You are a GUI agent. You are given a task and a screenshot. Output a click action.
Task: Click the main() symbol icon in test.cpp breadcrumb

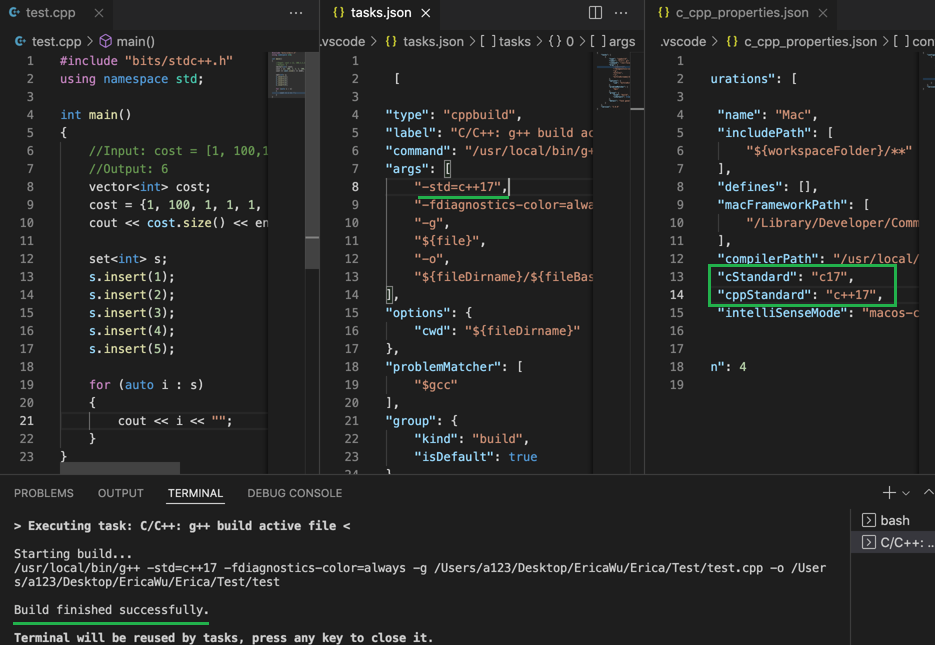click(x=103, y=41)
